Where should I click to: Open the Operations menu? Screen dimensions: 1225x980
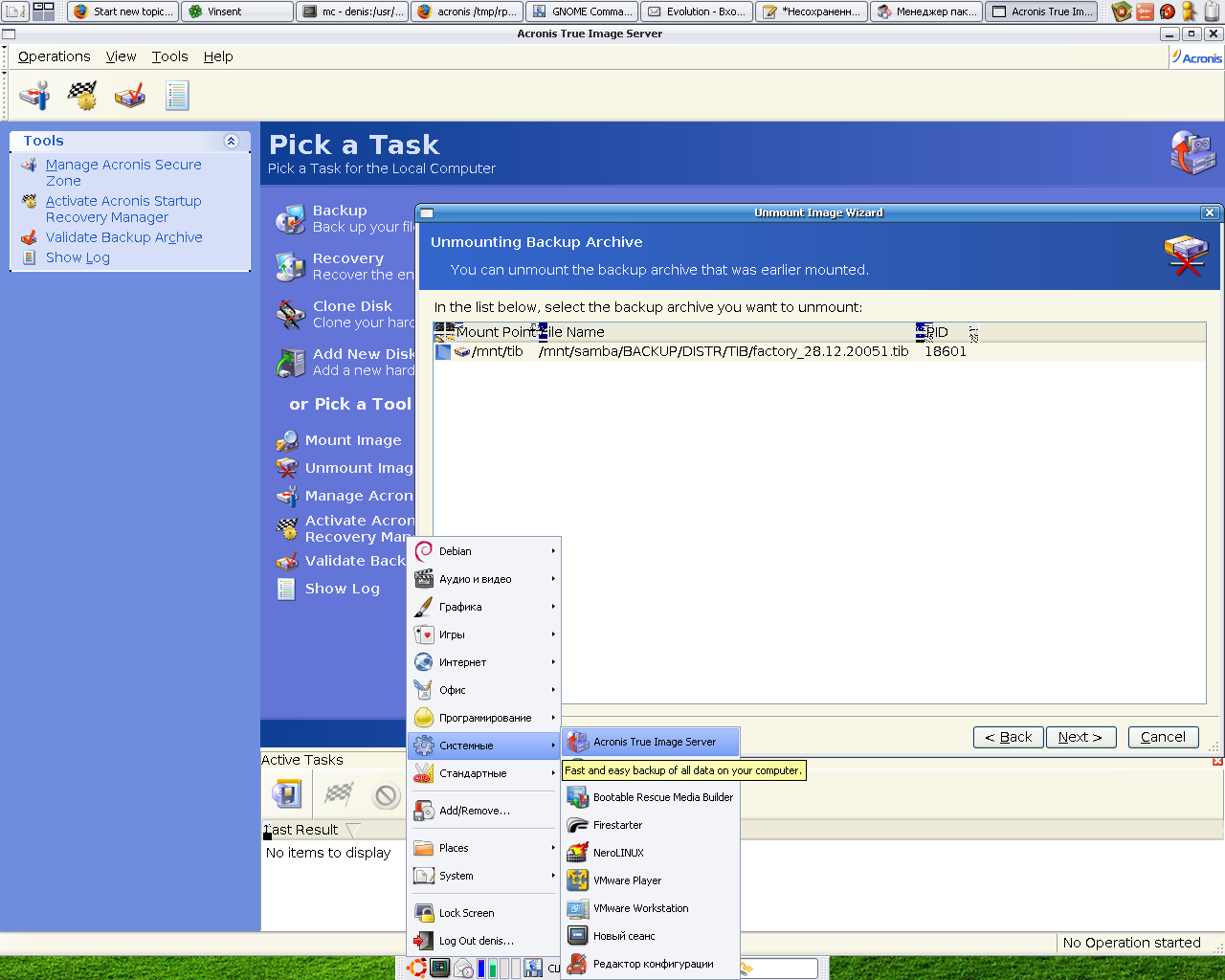click(x=55, y=56)
